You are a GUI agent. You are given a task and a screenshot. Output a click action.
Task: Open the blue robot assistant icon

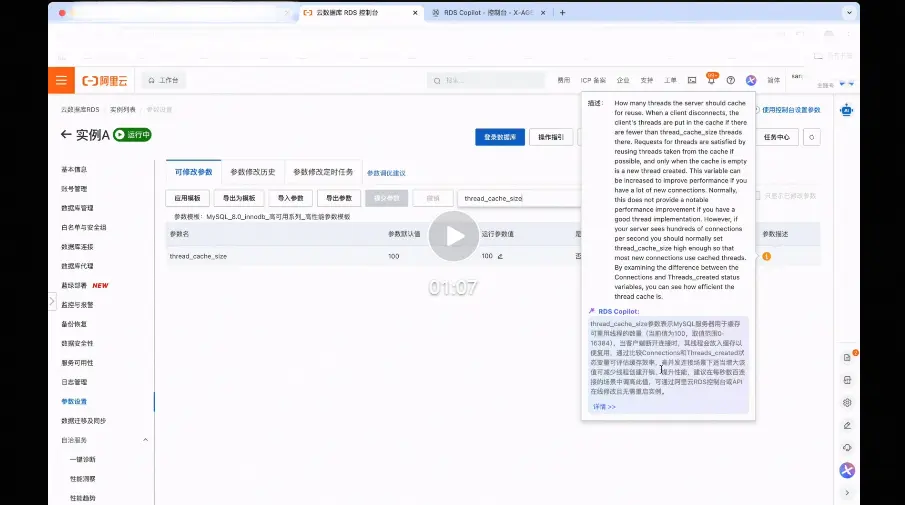[846, 110]
